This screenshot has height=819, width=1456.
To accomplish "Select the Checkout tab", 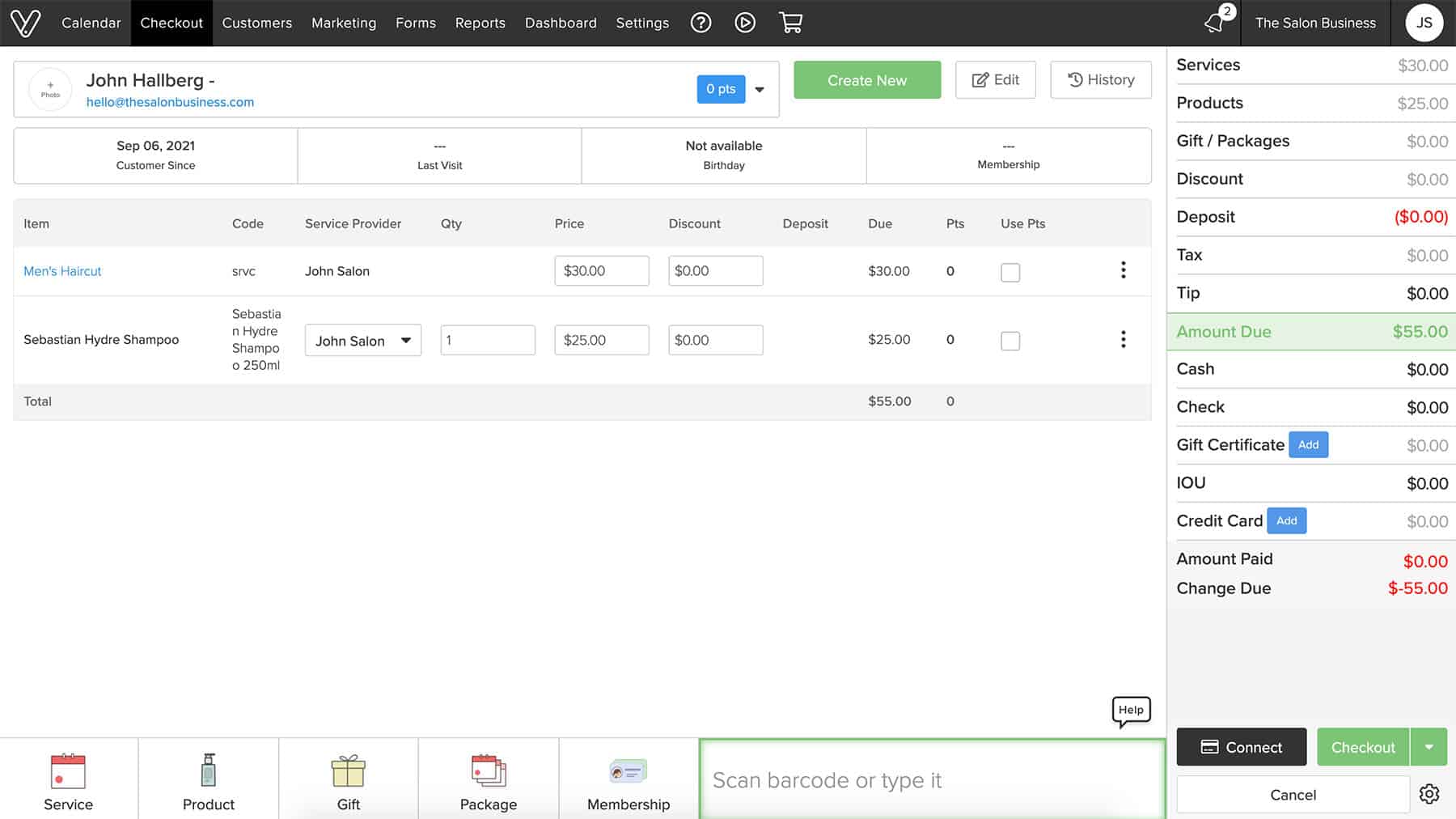I will [171, 23].
